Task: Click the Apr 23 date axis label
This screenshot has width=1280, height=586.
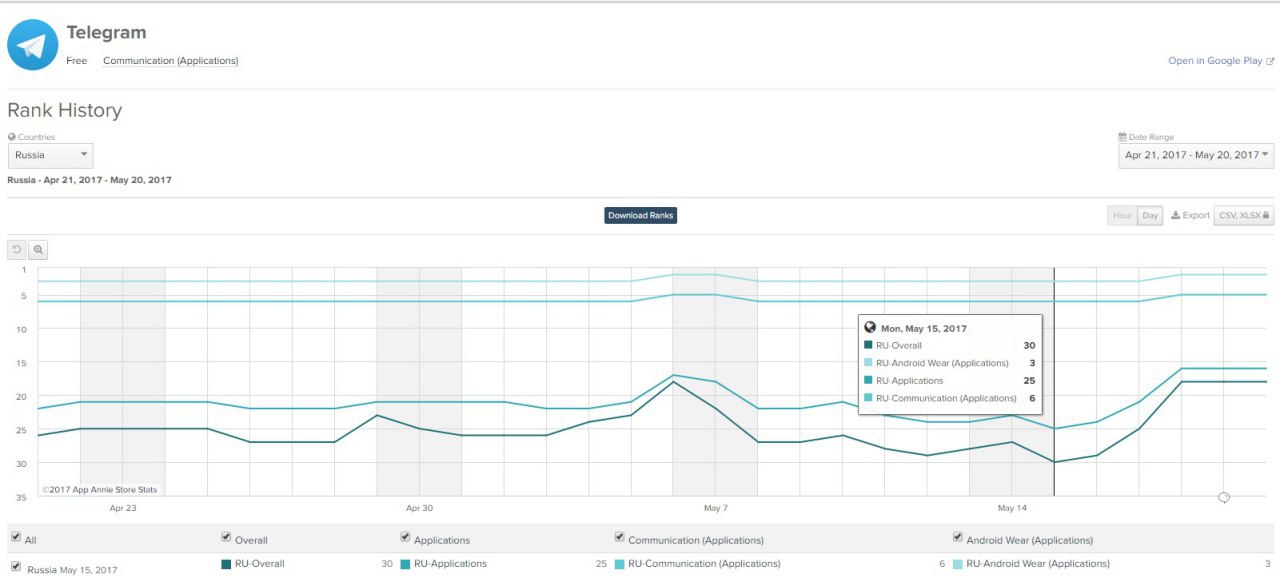Action: tap(123, 508)
